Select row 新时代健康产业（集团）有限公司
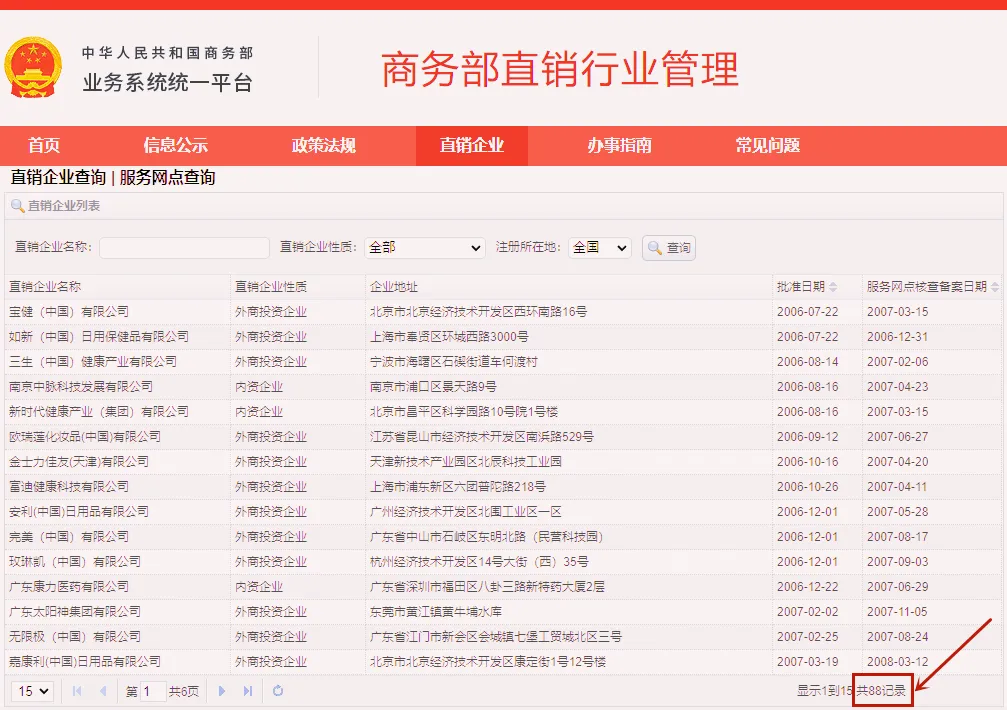1007x710 pixels. coord(504,412)
